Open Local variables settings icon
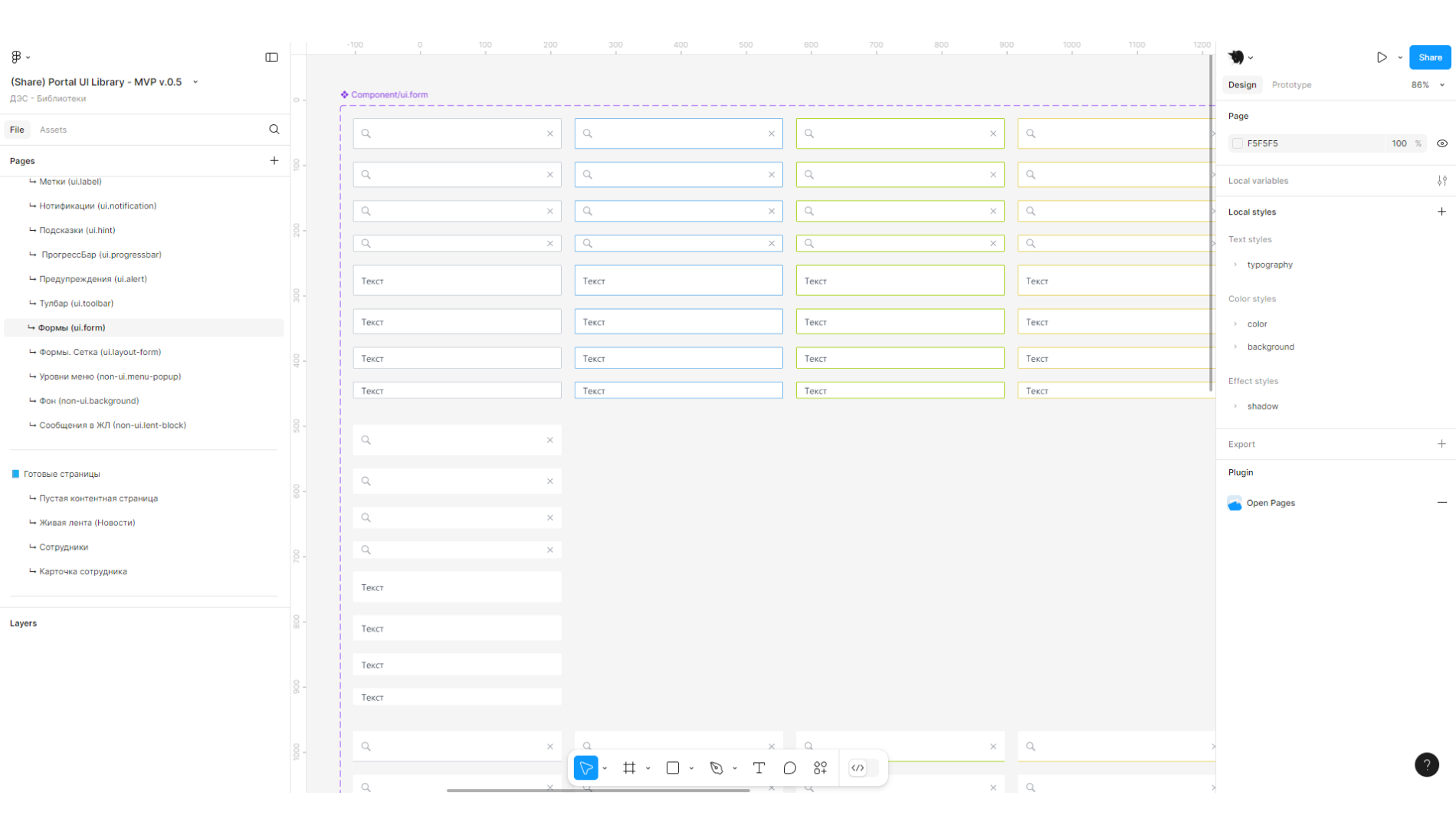Viewport: 1456px width, 835px height. coord(1441,180)
